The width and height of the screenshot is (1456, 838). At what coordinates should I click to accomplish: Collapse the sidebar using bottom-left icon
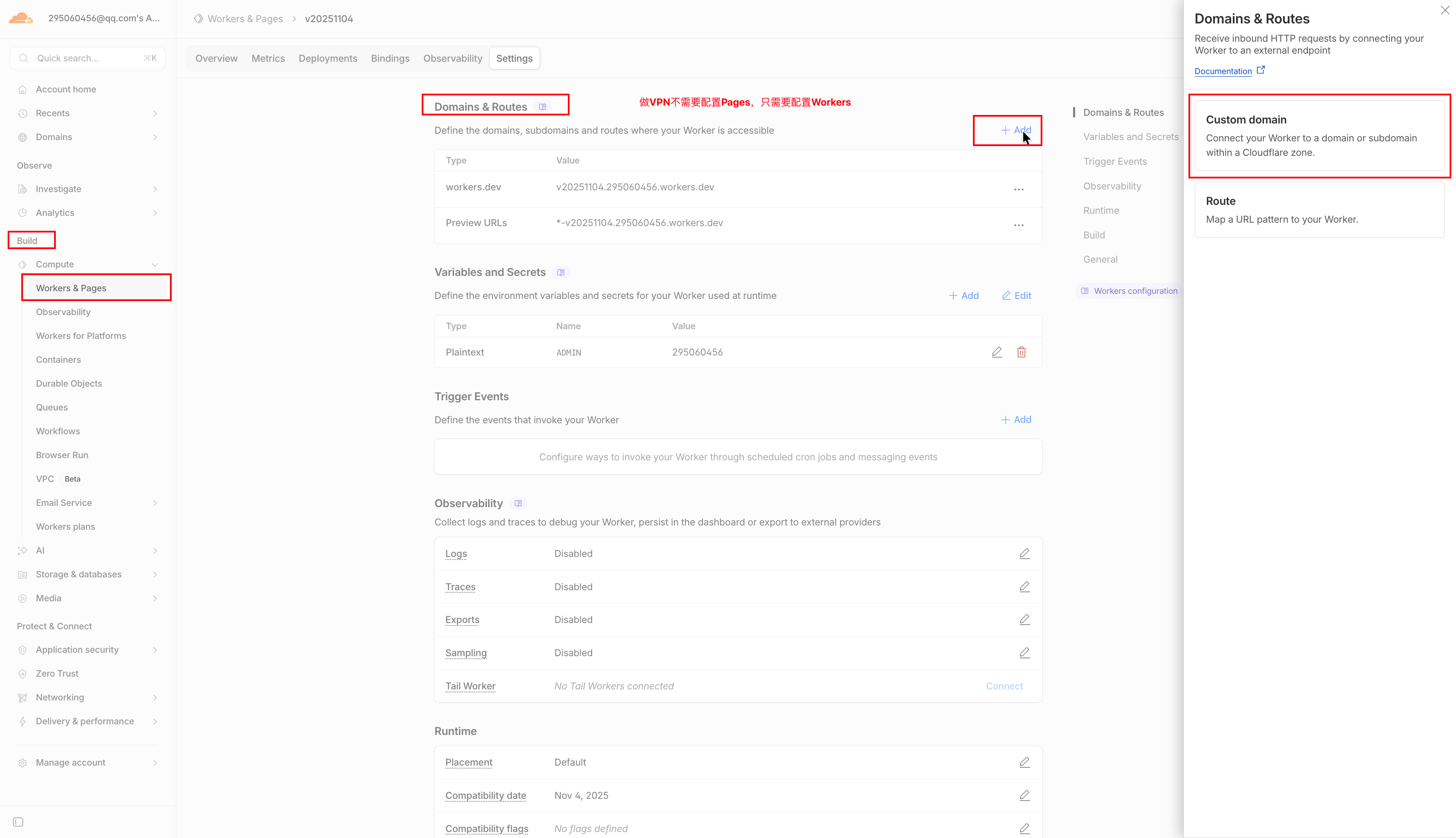[18, 822]
